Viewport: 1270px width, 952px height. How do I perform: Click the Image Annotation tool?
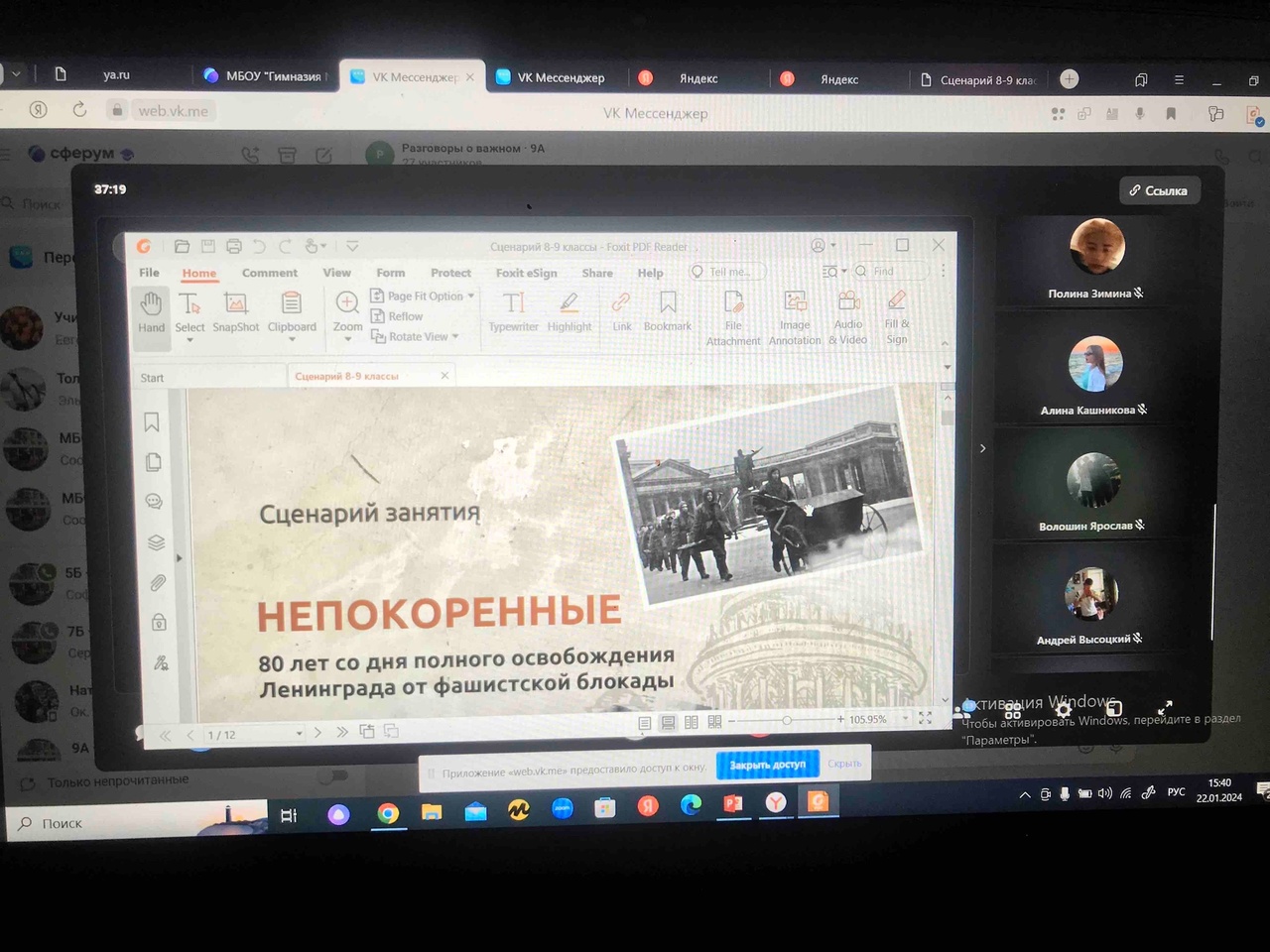coord(795,317)
